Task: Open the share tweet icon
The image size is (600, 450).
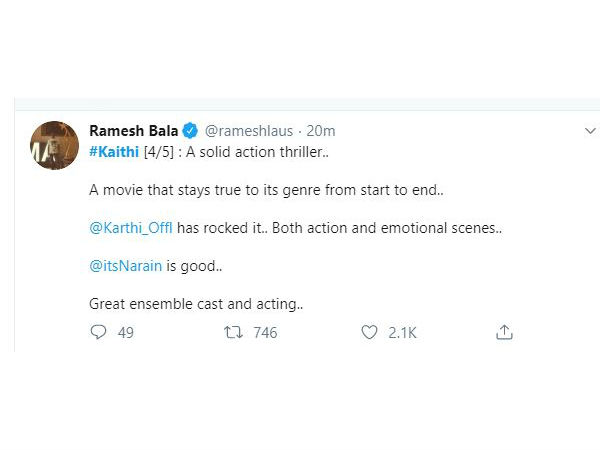Action: [505, 331]
